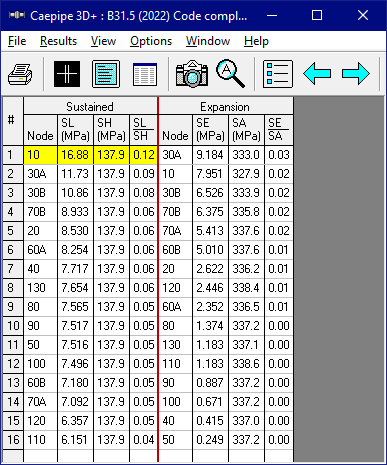The image size is (387, 465).
Task: Open the Options menu
Action: (x=151, y=41)
